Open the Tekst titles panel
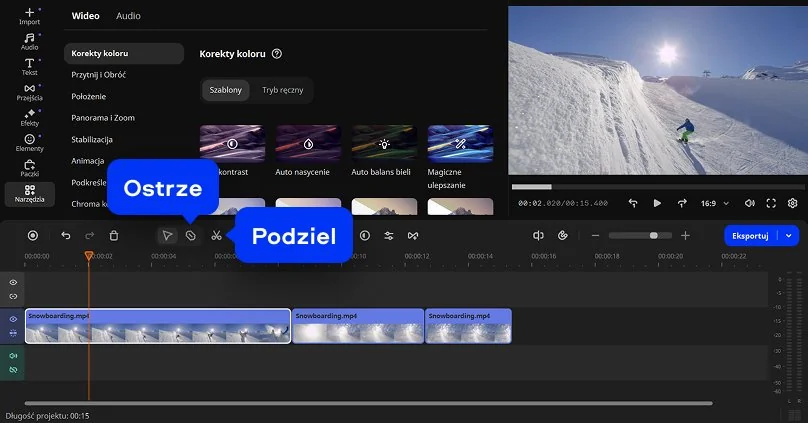808x423 pixels. point(29,66)
